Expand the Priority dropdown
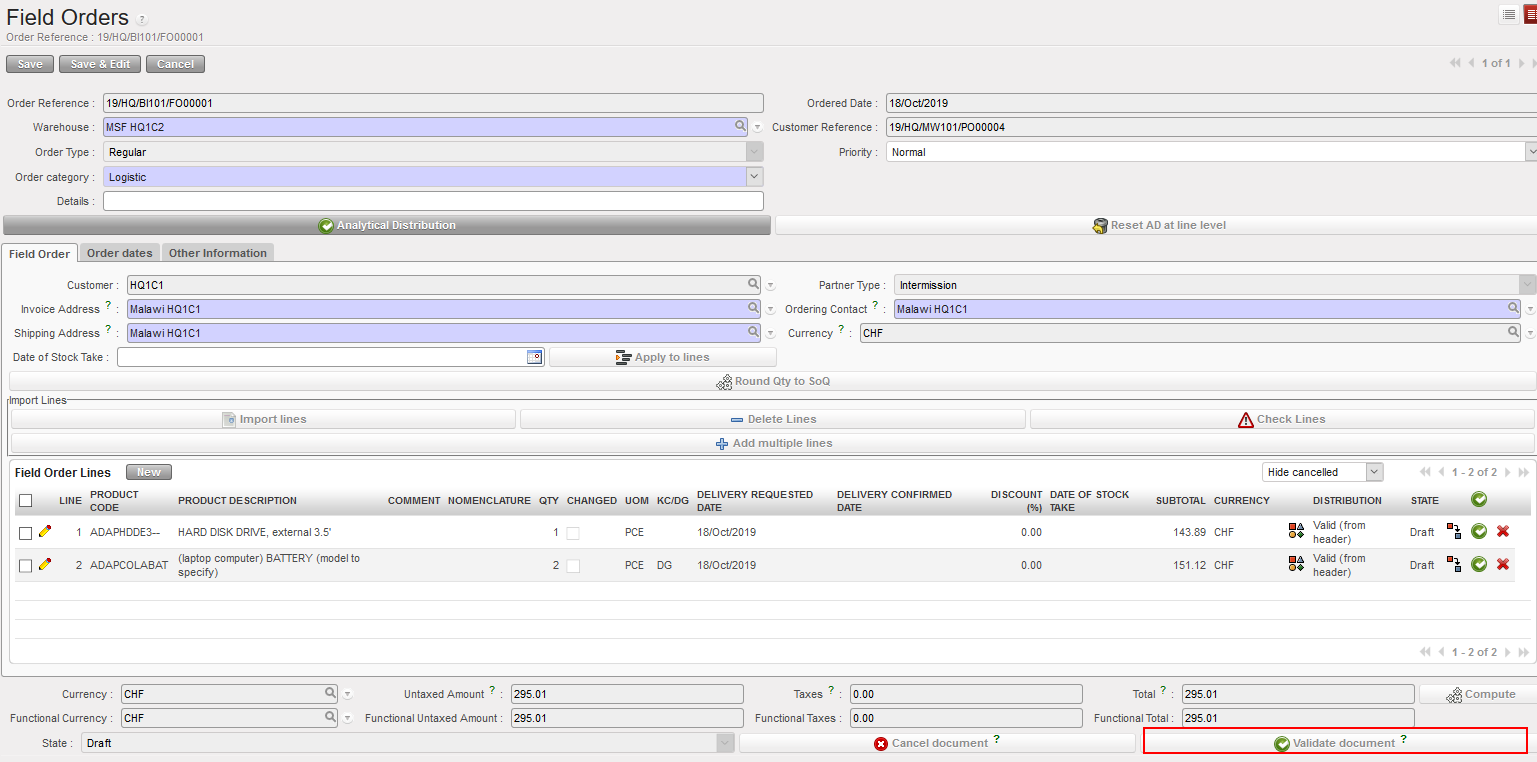 coord(1530,152)
